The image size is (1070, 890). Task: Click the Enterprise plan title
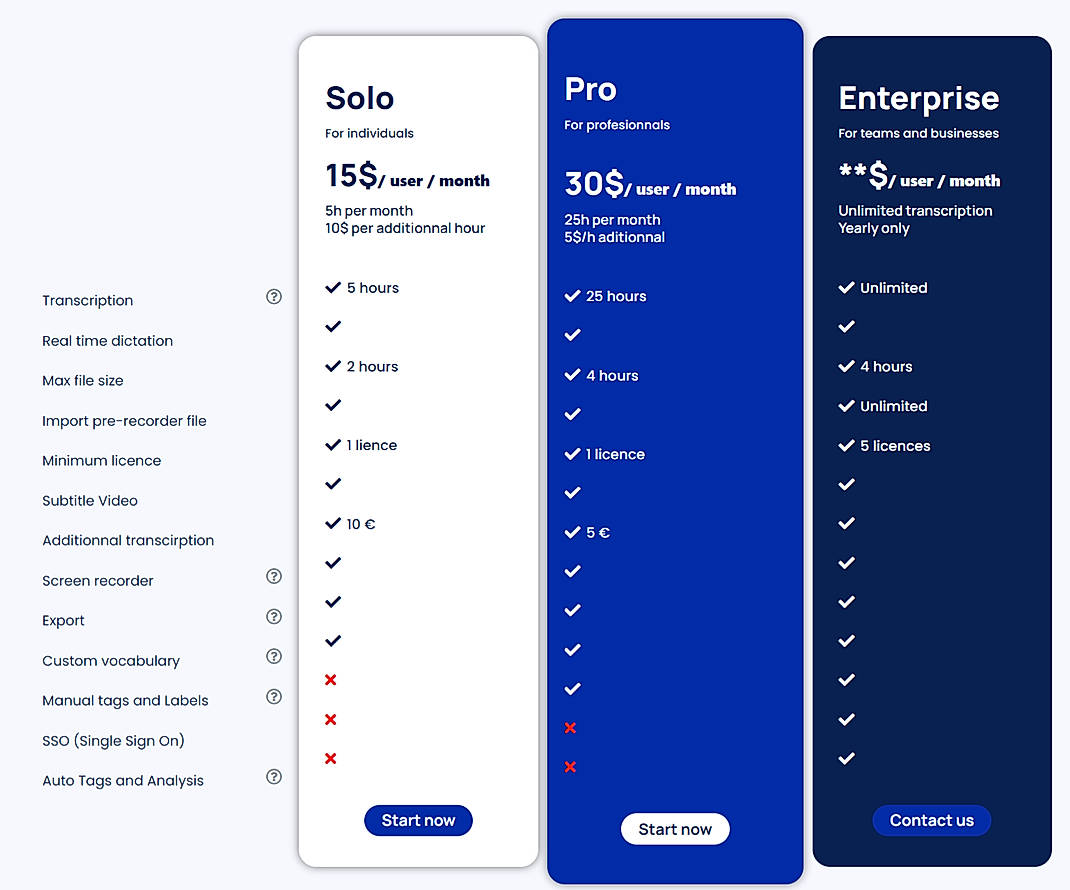coord(918,99)
